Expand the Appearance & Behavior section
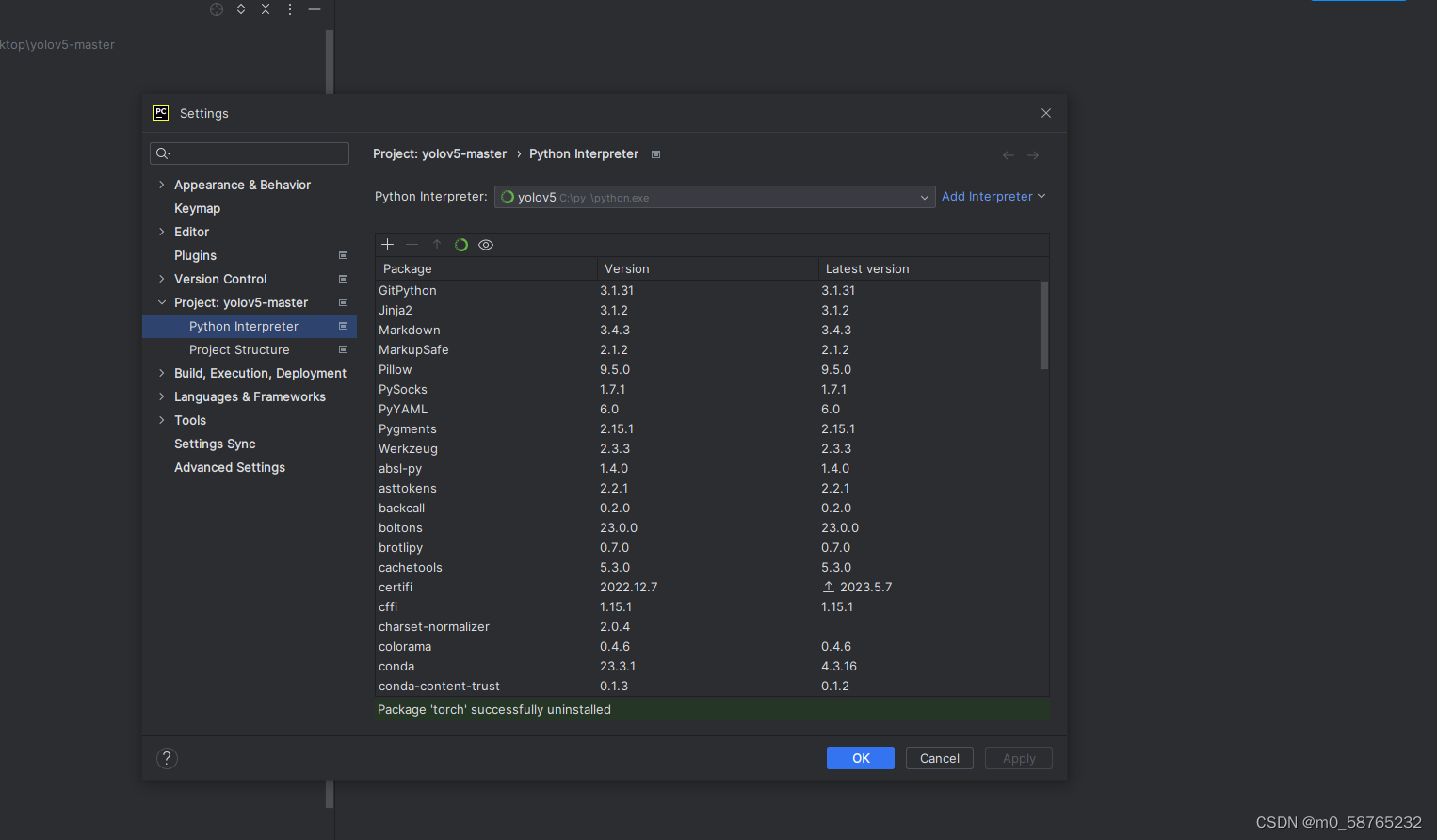This screenshot has width=1437, height=840. (161, 185)
